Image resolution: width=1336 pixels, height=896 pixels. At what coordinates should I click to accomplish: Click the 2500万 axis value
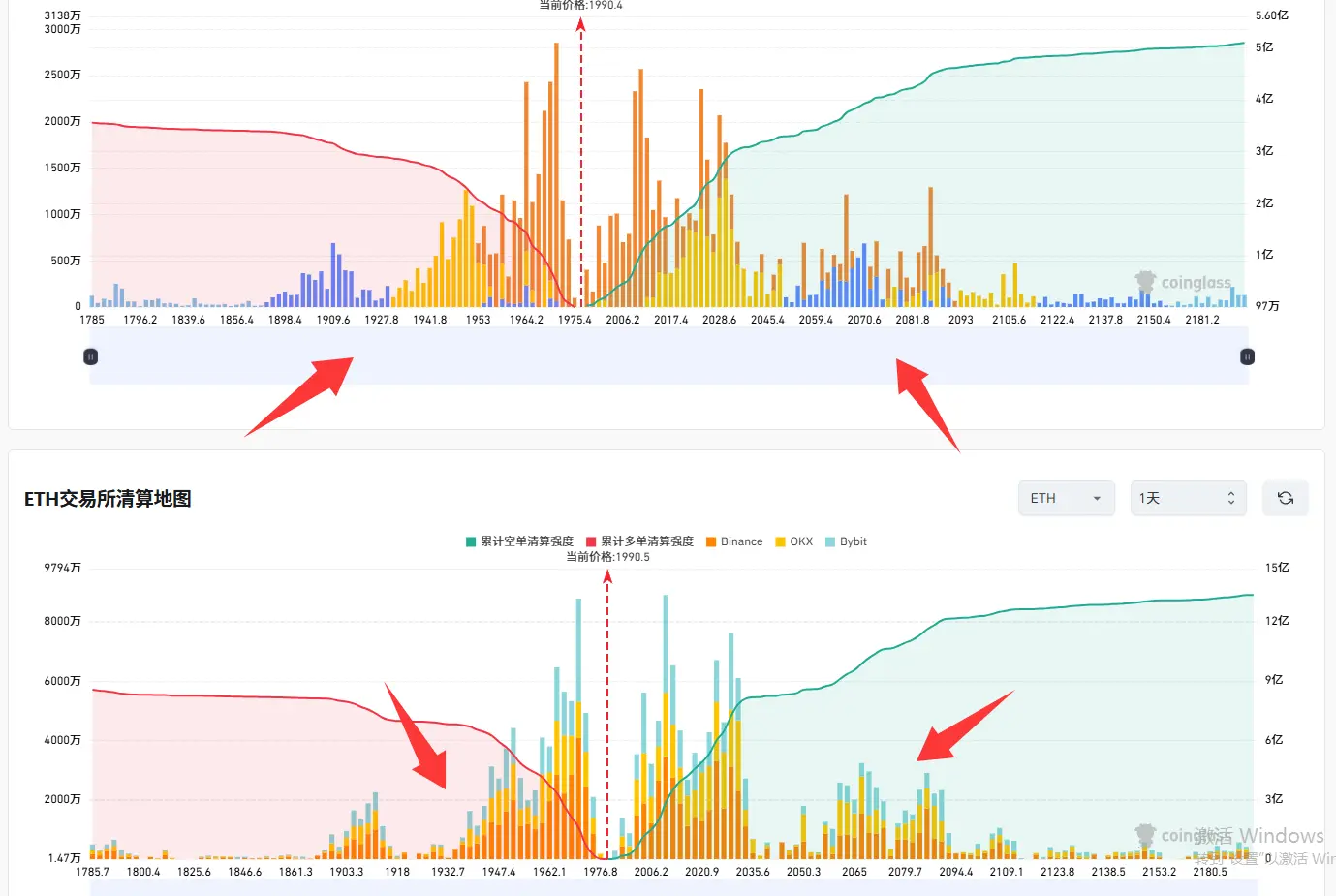[x=63, y=75]
